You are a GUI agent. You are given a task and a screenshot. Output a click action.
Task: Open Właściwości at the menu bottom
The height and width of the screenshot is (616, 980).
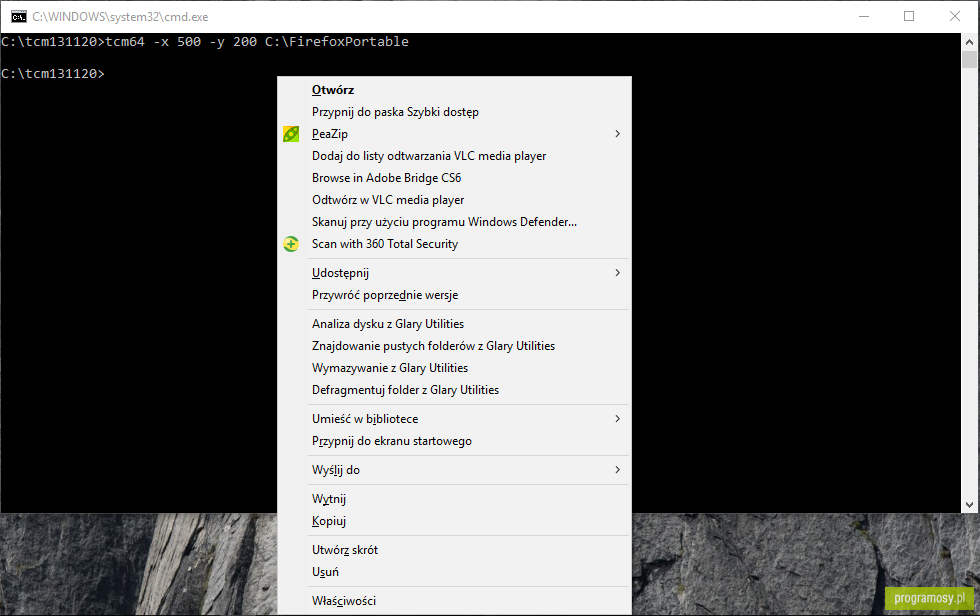(454, 601)
